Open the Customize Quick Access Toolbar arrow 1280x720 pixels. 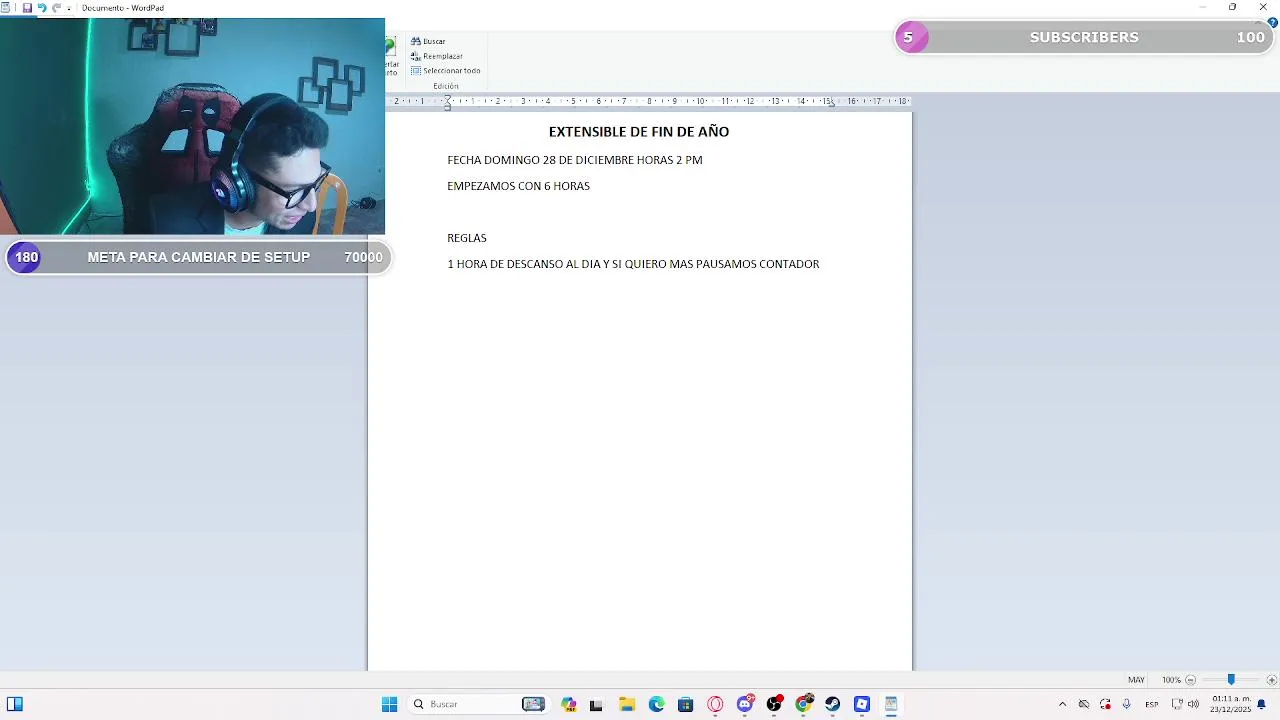(x=69, y=8)
